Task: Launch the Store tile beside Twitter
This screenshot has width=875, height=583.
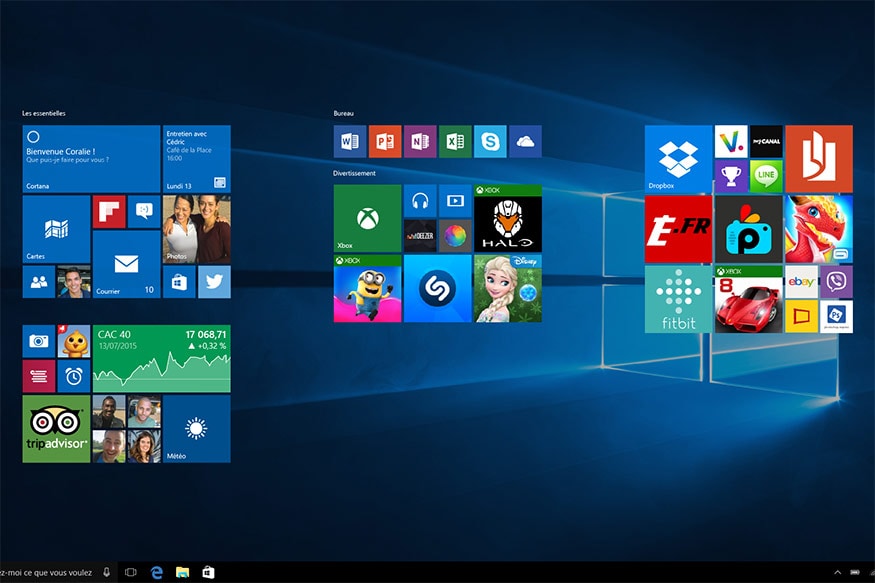Action: click(x=179, y=282)
